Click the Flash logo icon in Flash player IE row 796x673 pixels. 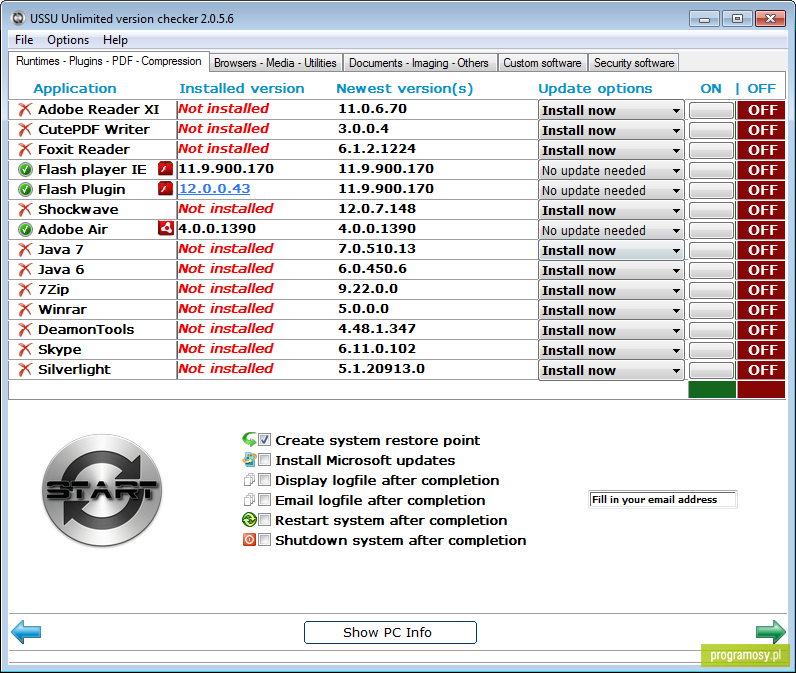tap(165, 168)
